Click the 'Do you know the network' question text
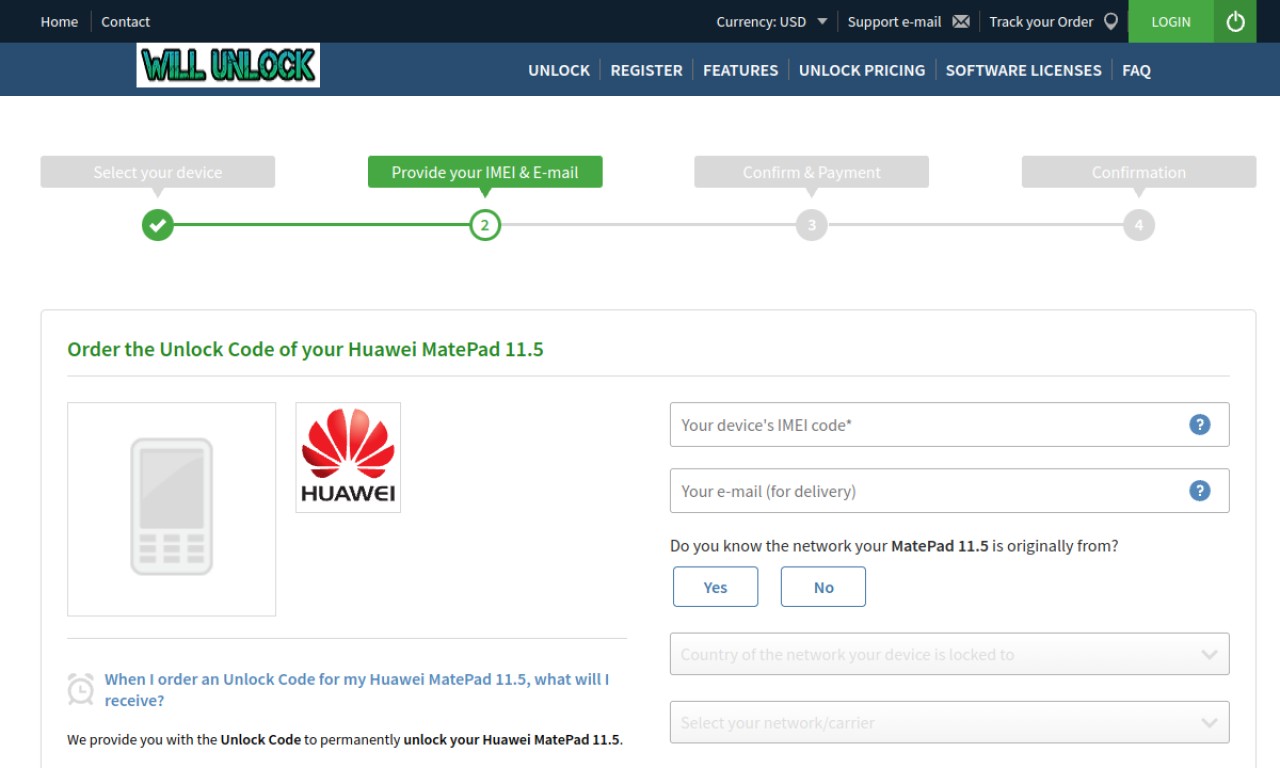This screenshot has width=1280, height=768. coord(894,546)
